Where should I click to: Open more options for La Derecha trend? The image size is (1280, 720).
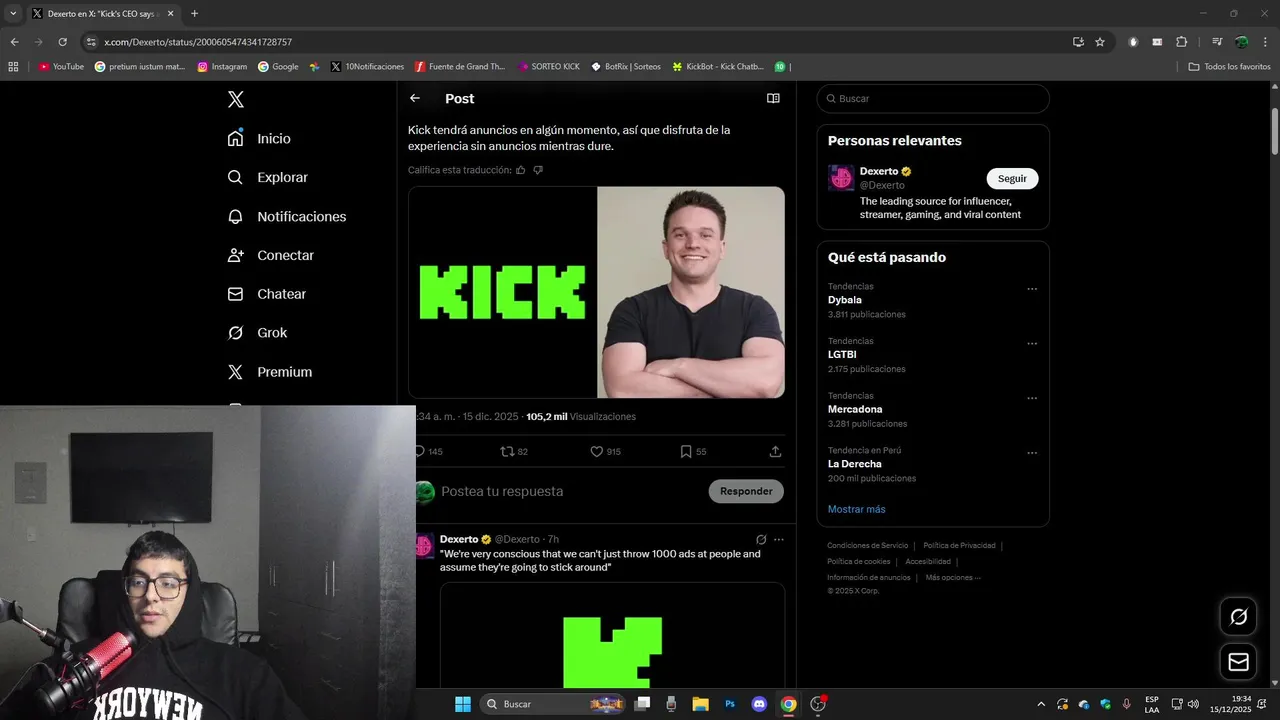pos(1032,453)
